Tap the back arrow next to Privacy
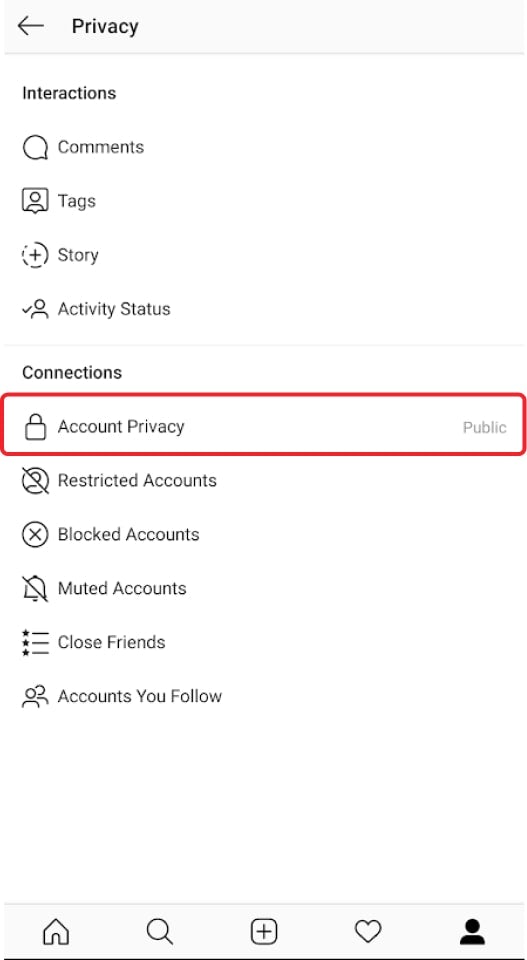This screenshot has width=527, height=960. [31, 26]
